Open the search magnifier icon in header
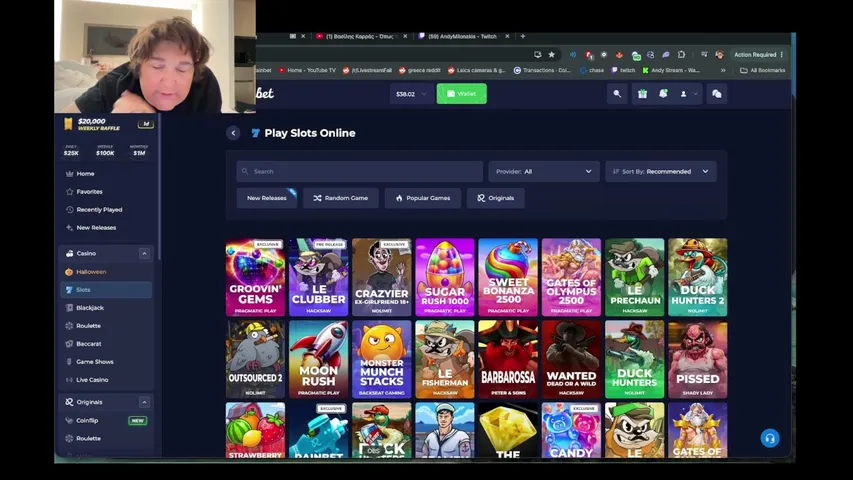 click(617, 94)
